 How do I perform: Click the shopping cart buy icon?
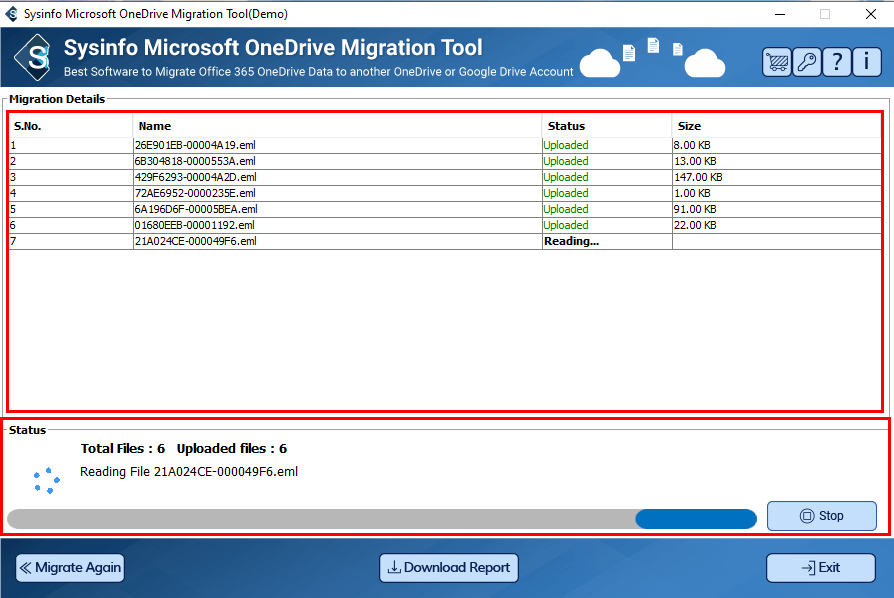(x=777, y=62)
